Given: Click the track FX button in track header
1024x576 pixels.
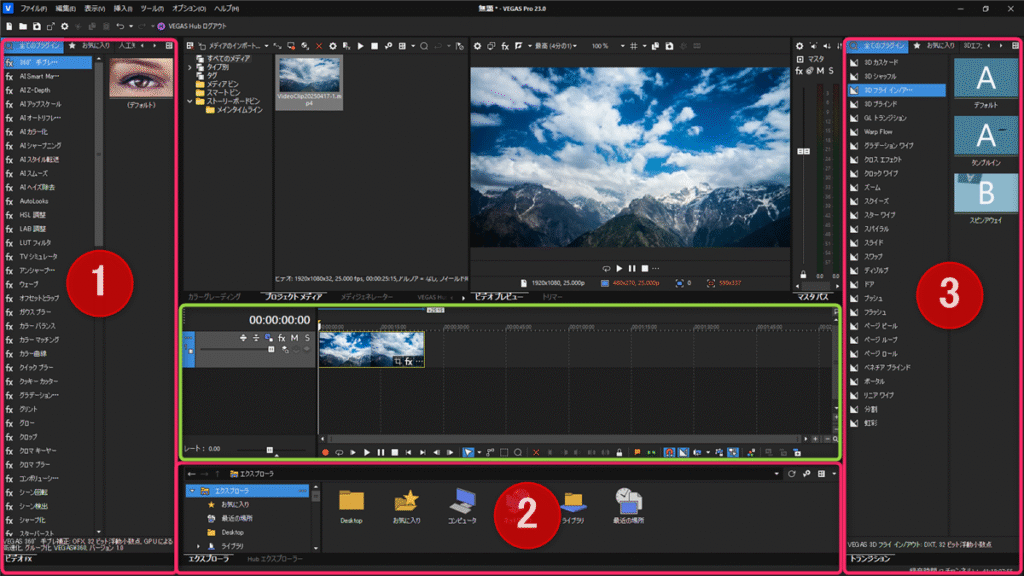Looking at the screenshot, I should pyautogui.click(x=282, y=338).
